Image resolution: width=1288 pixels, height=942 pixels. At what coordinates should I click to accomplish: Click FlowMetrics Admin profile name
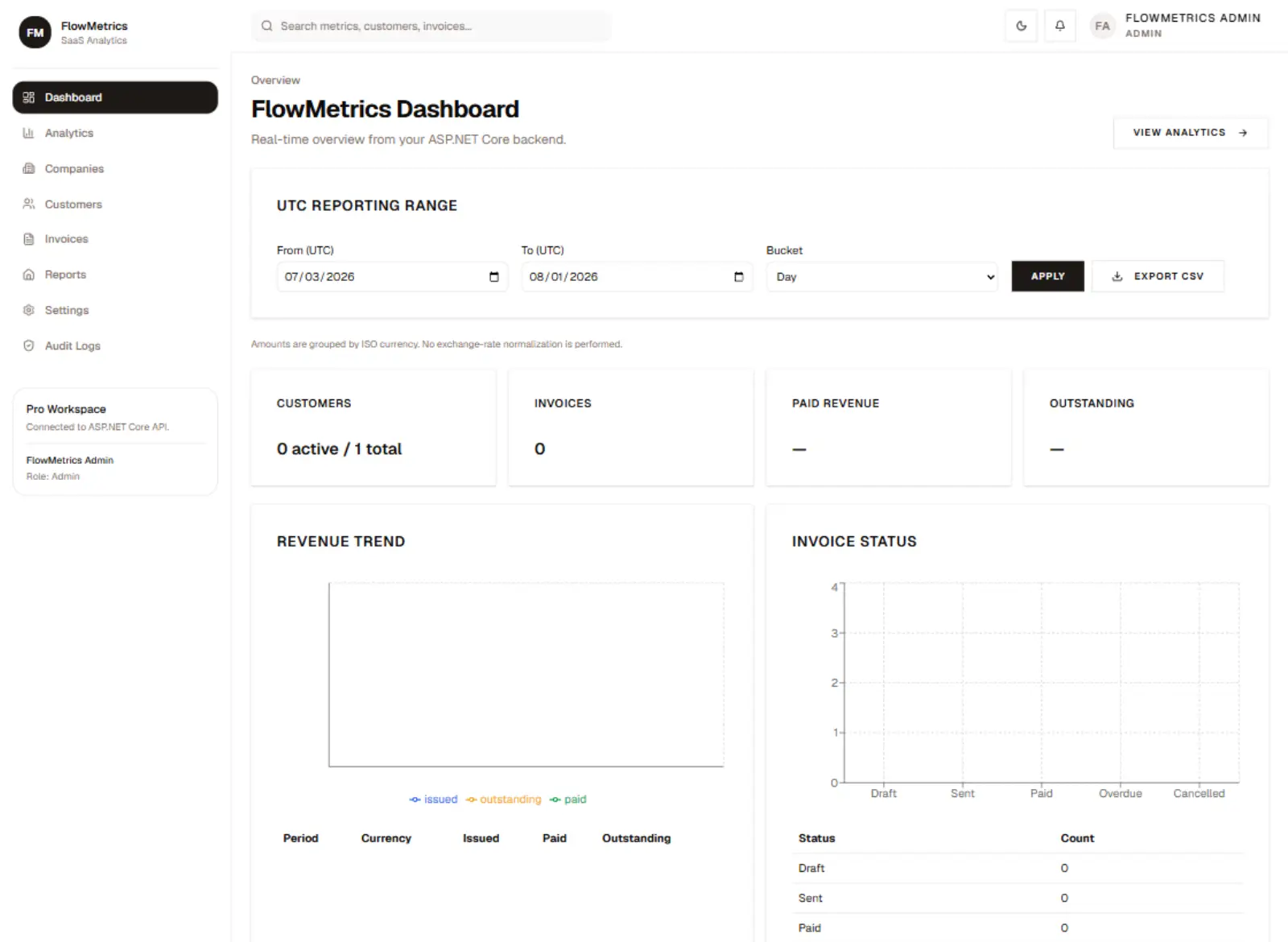click(x=1192, y=18)
